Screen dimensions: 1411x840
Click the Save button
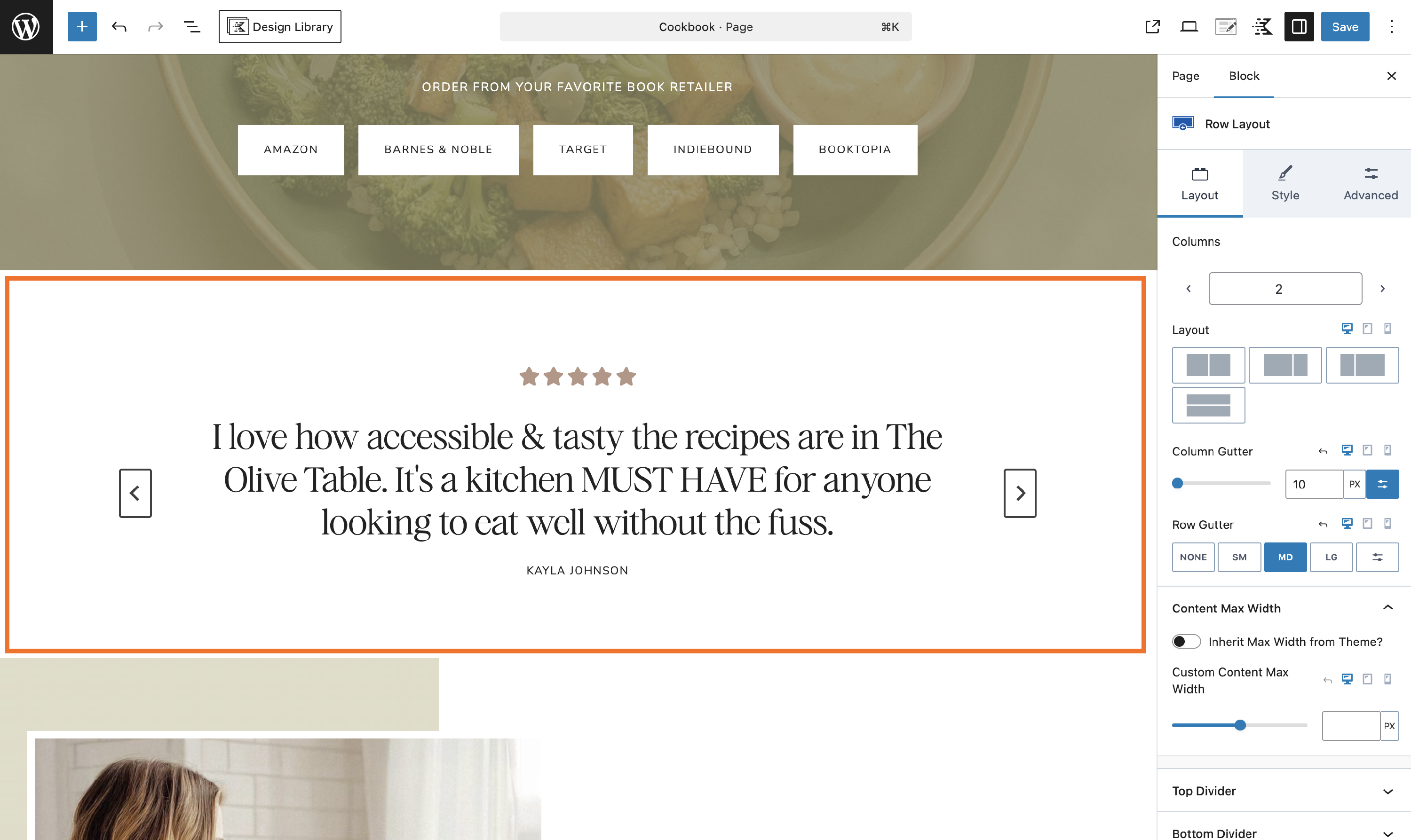(x=1345, y=27)
